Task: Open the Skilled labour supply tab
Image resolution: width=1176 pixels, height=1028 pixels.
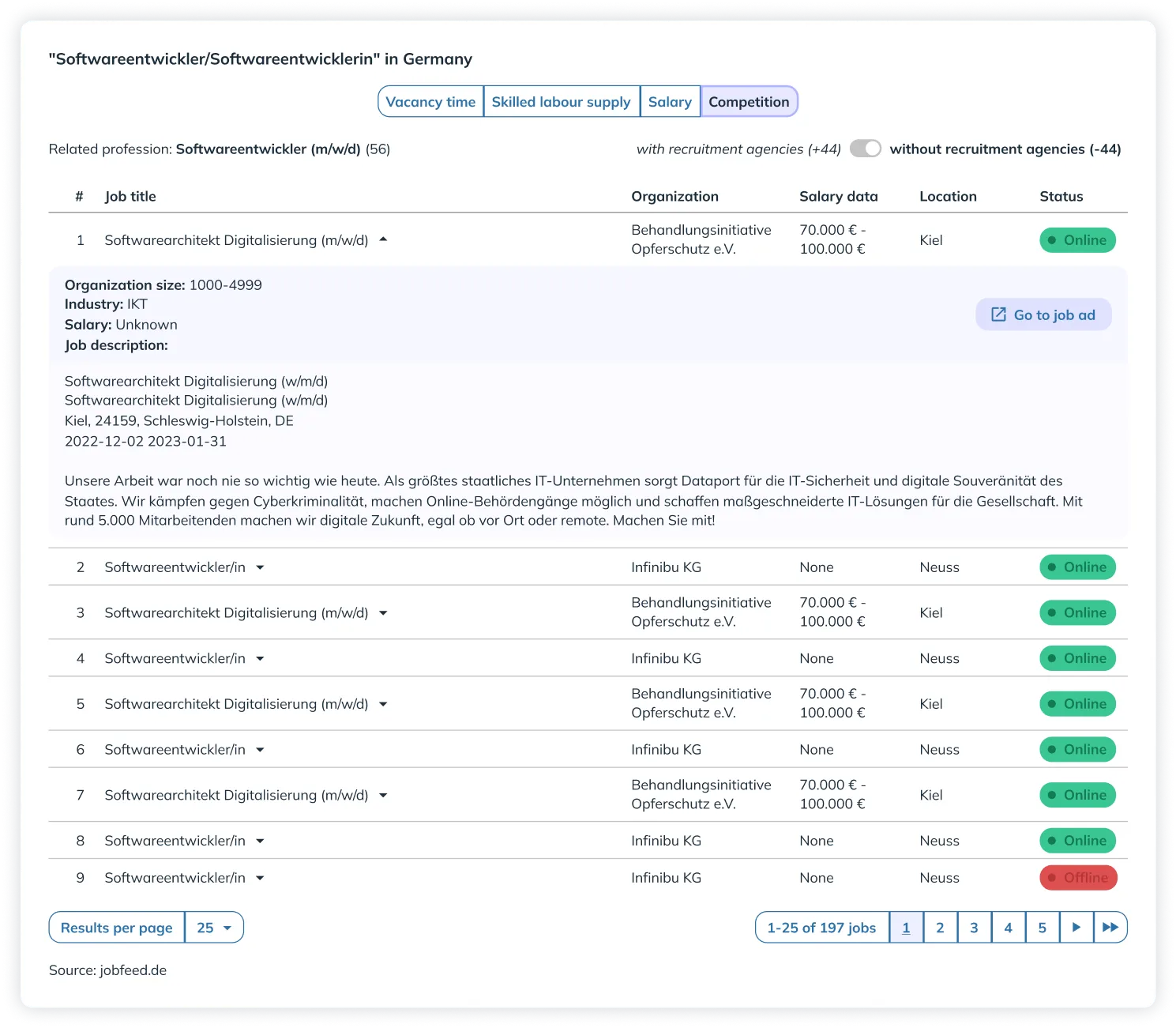Action: point(561,102)
